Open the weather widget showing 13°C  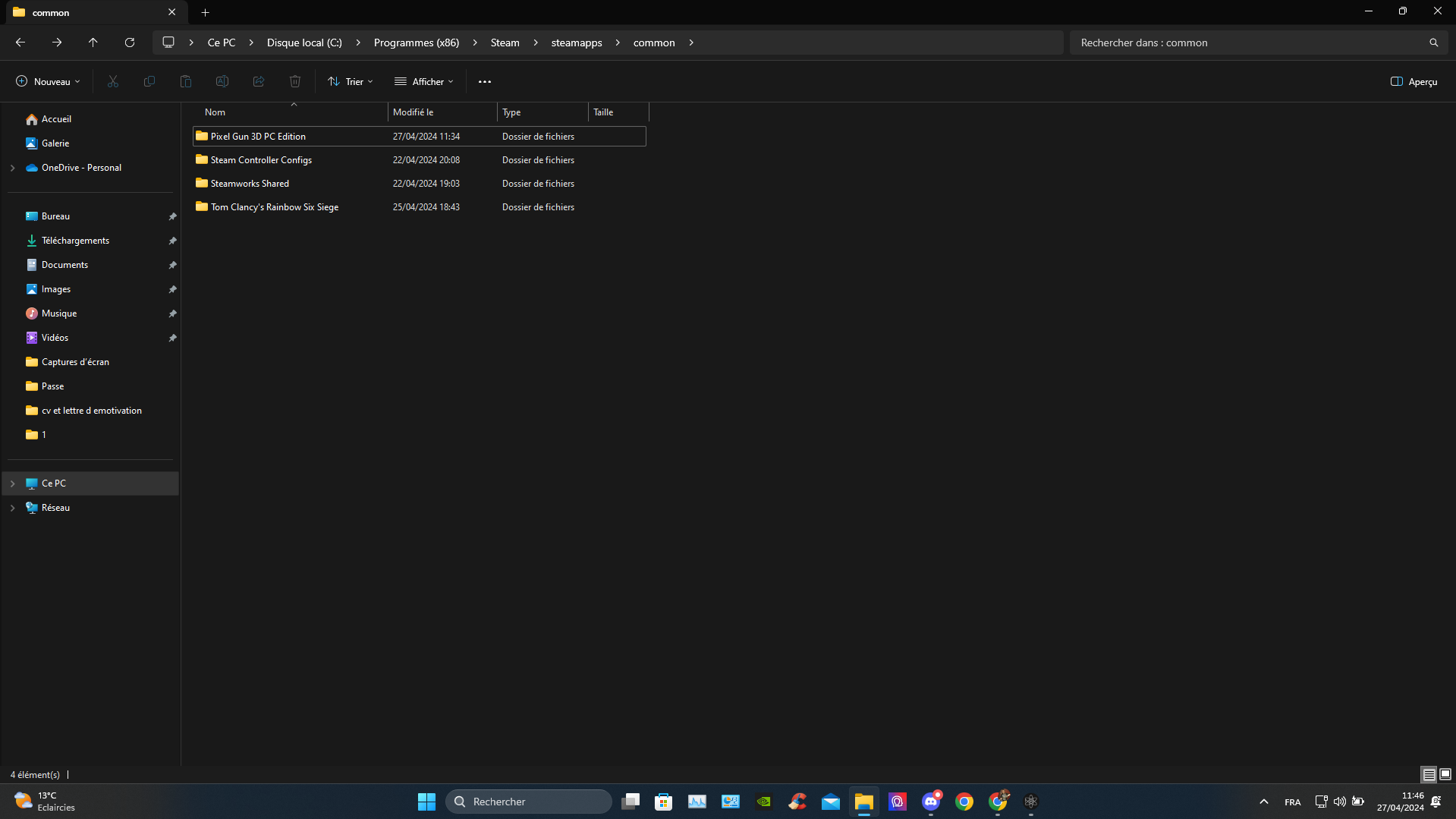click(x=45, y=802)
